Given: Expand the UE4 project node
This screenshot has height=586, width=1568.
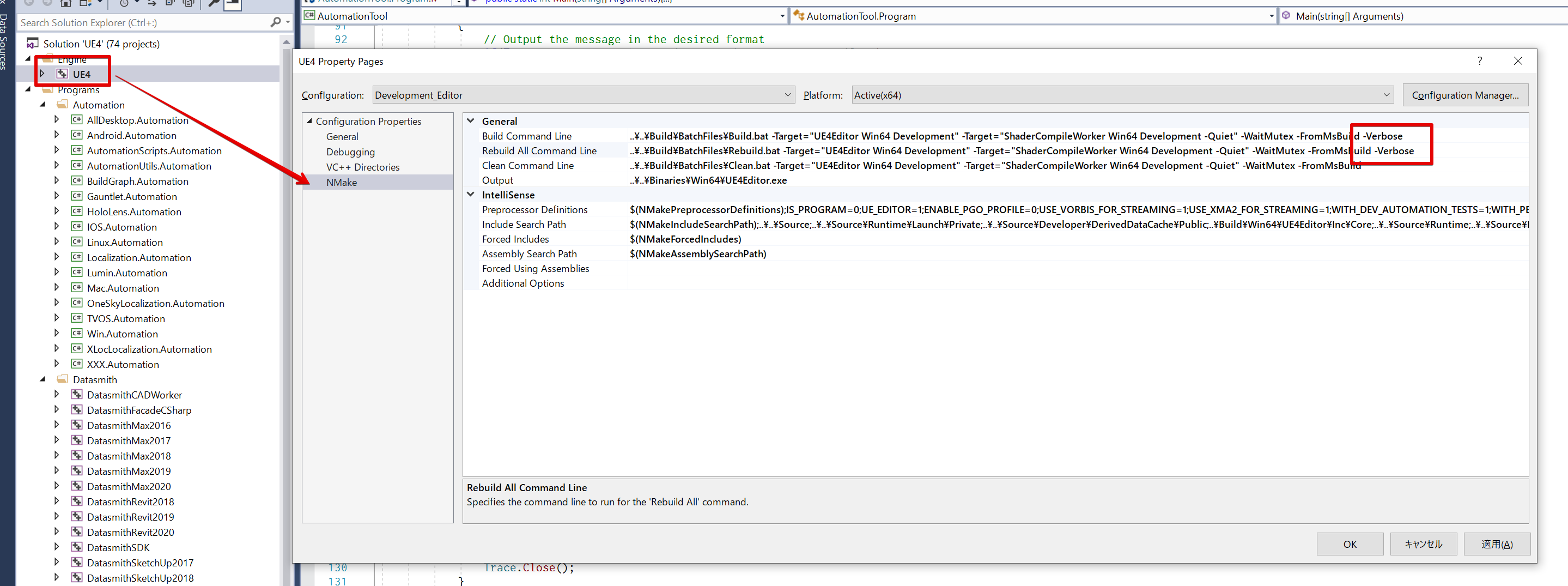Looking at the screenshot, I should click(42, 74).
